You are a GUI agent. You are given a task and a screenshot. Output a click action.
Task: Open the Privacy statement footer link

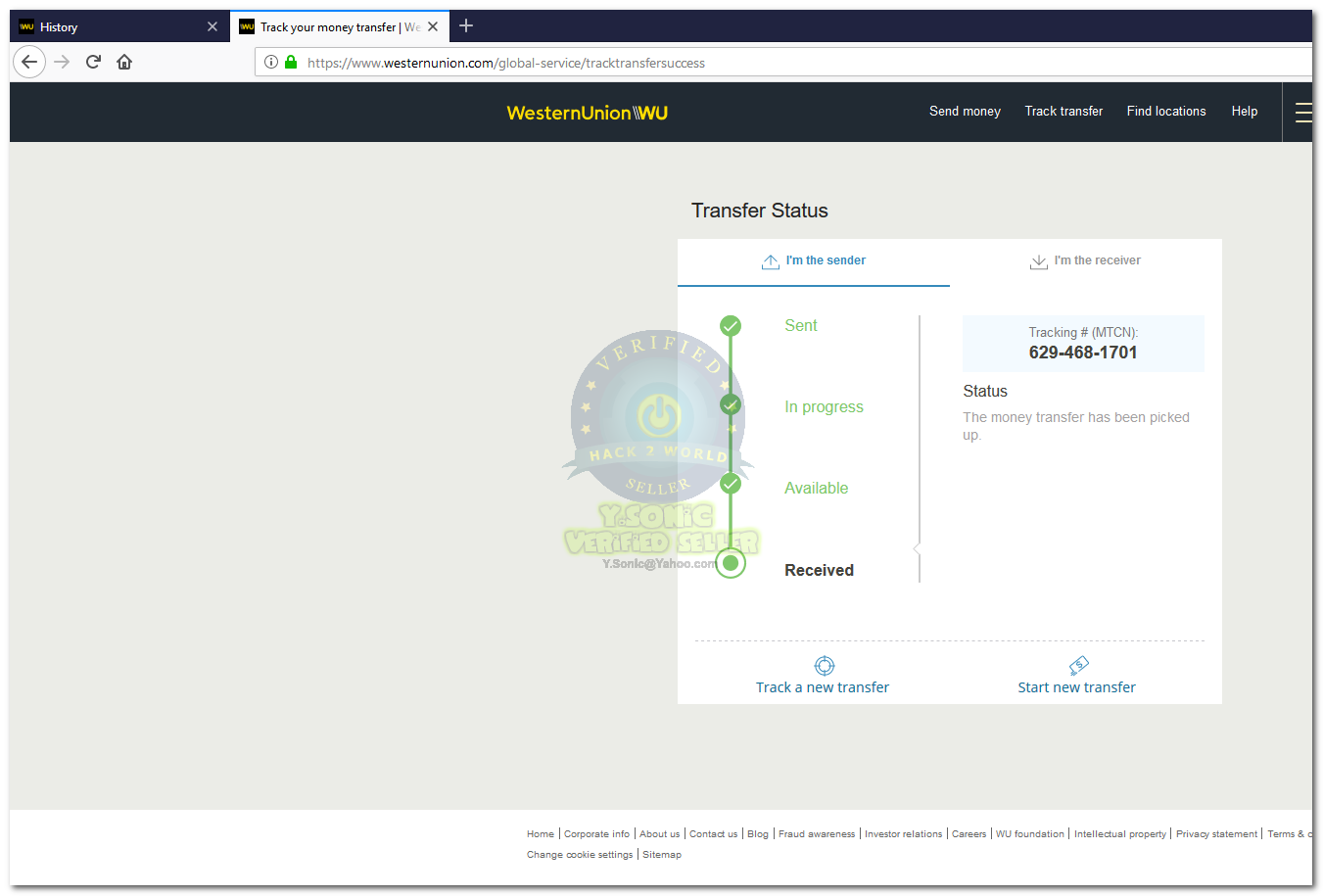(1216, 834)
